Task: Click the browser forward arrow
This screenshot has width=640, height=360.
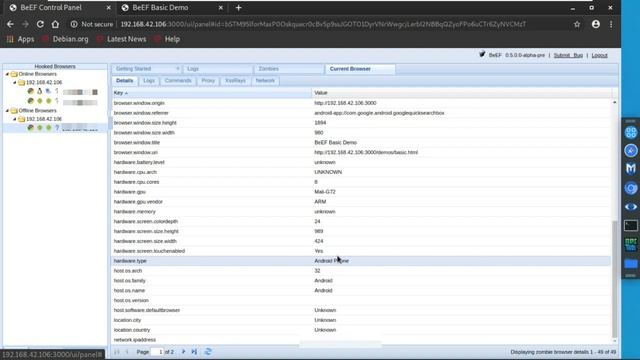Action: (25, 24)
